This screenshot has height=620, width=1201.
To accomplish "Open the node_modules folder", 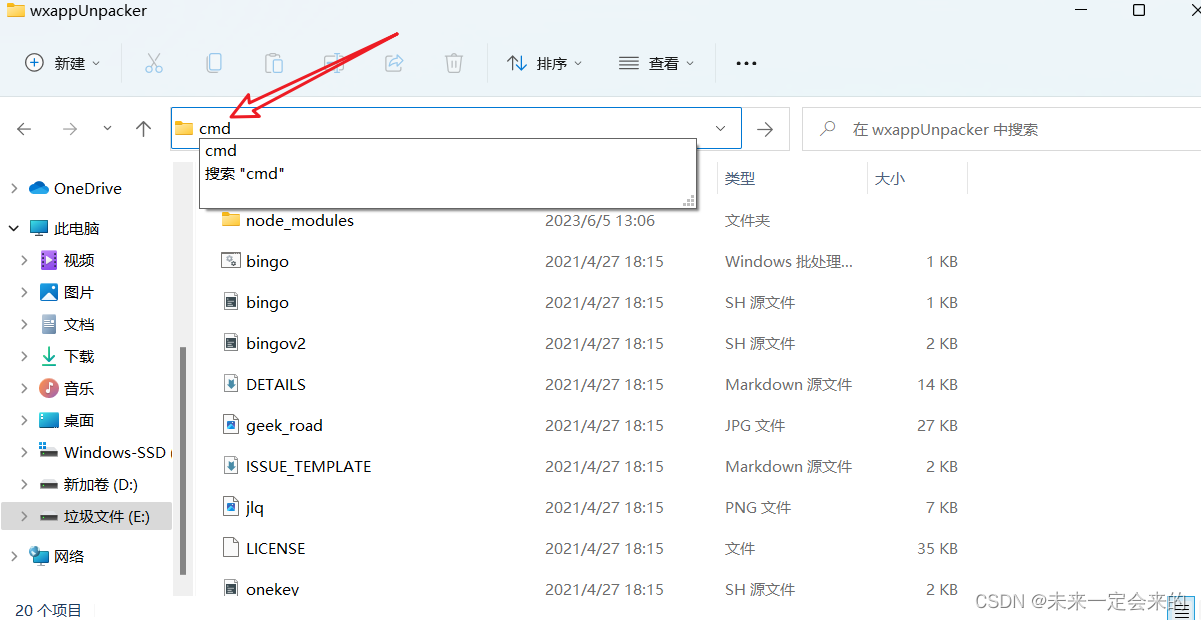I will tap(300, 220).
